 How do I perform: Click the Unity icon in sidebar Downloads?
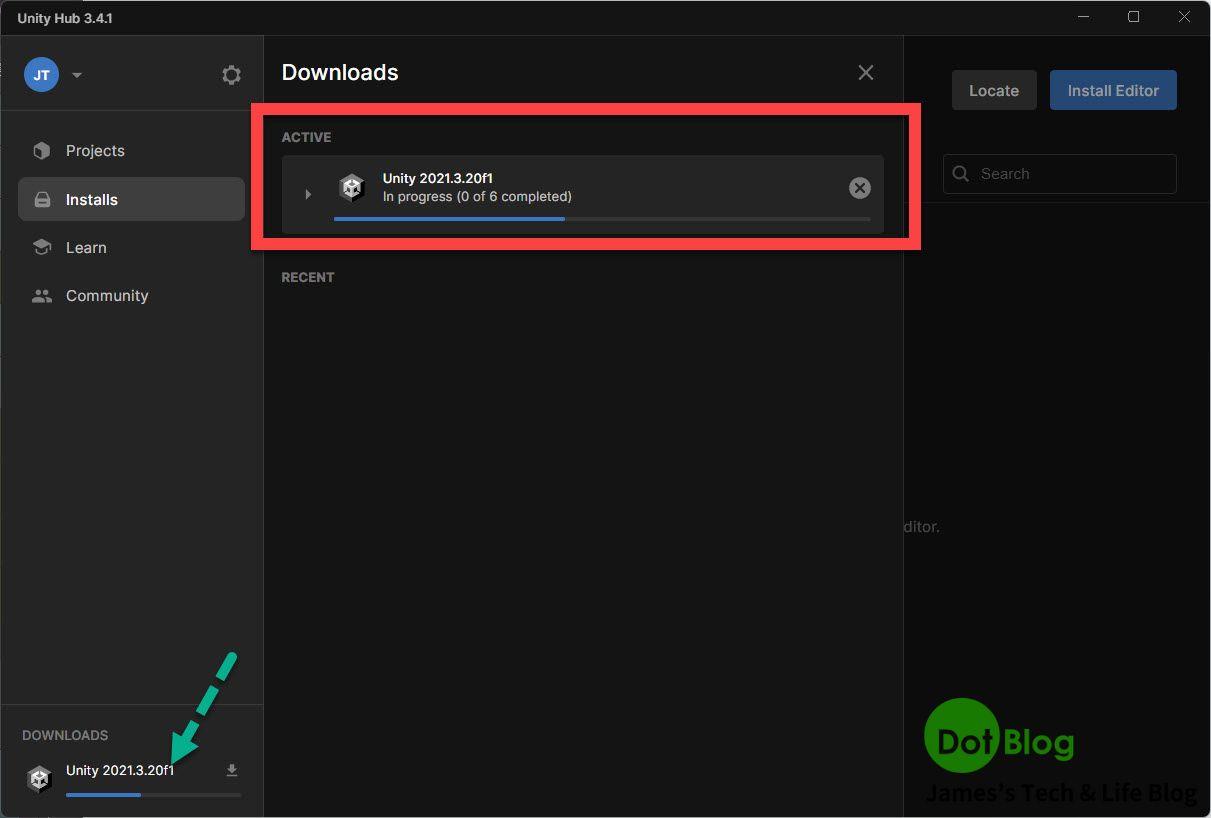39,779
